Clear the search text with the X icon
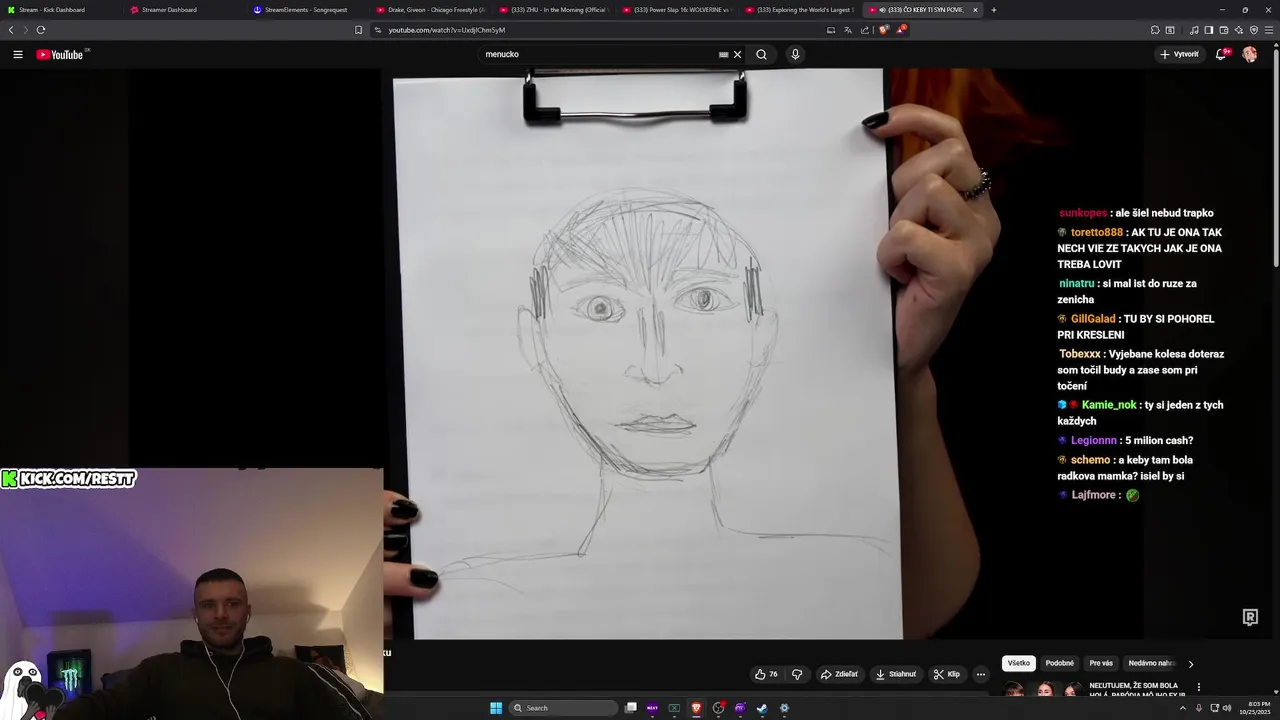1280x720 pixels. click(x=738, y=54)
